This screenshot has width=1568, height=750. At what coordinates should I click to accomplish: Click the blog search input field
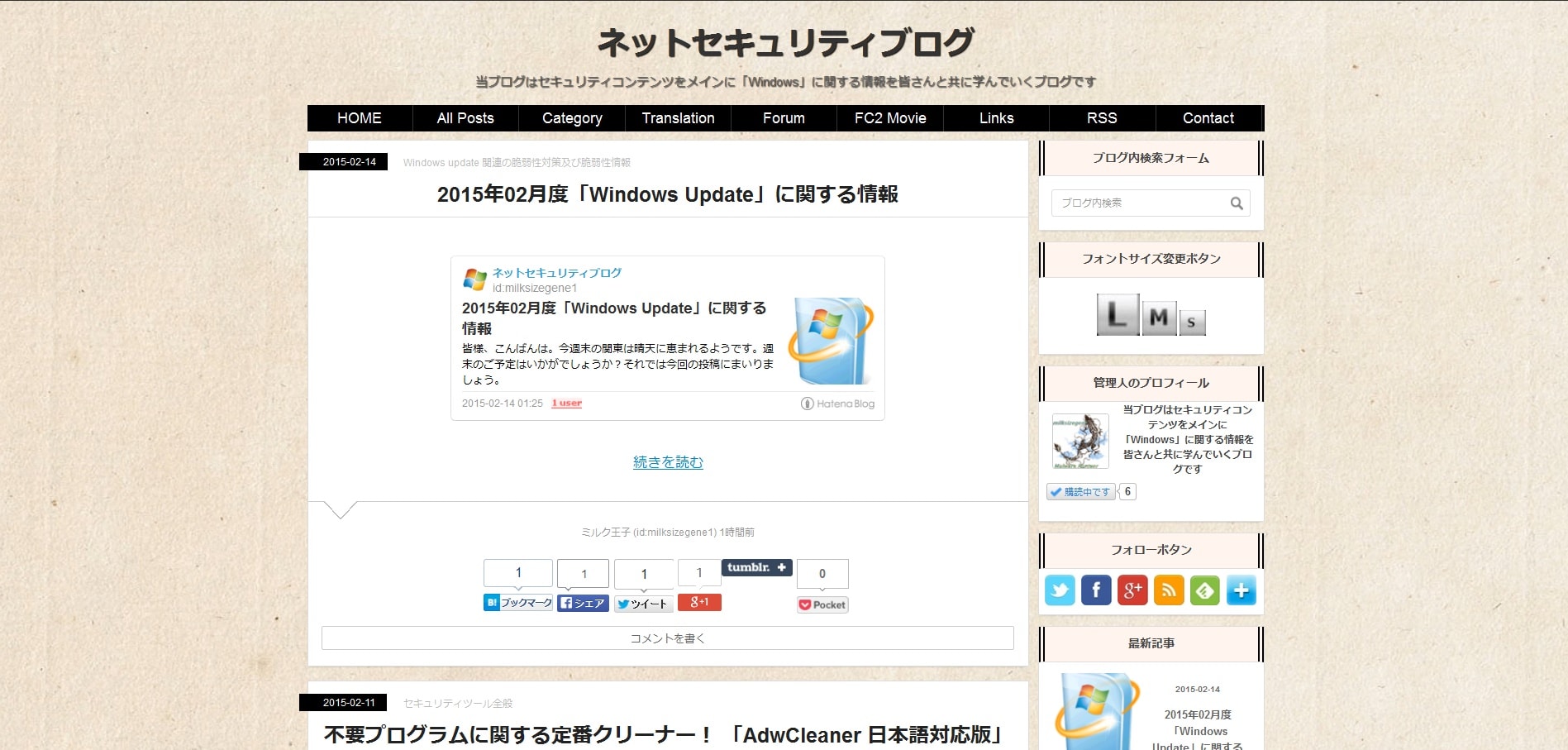pos(1151,203)
